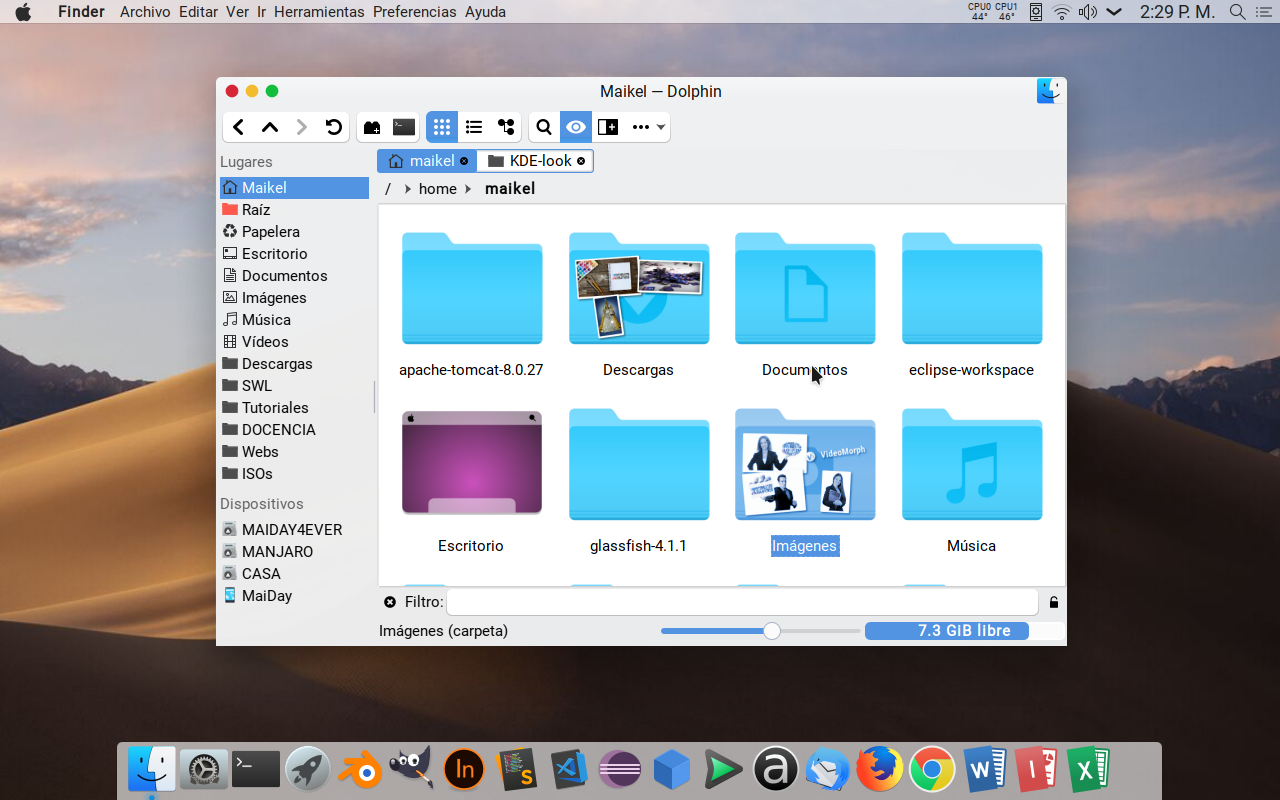Open the Apple logo menu
The width and height of the screenshot is (1280, 800).
[x=23, y=12]
